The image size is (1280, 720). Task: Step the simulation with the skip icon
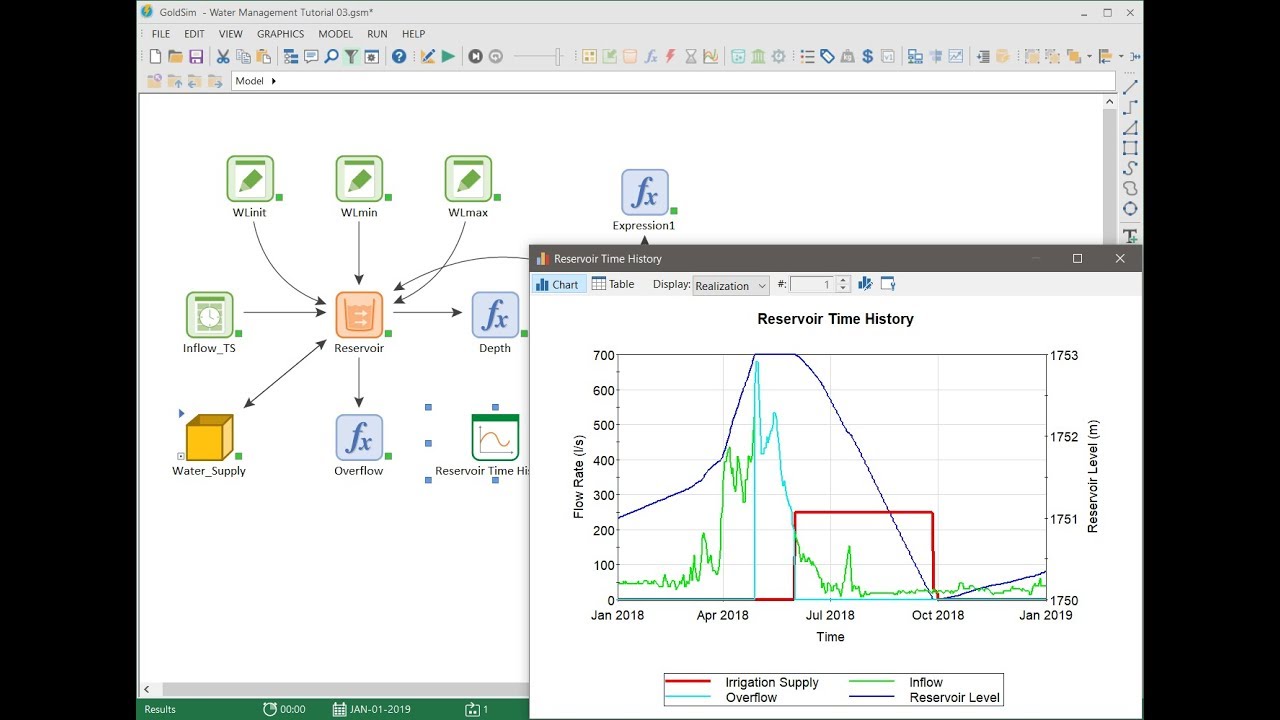(475, 57)
